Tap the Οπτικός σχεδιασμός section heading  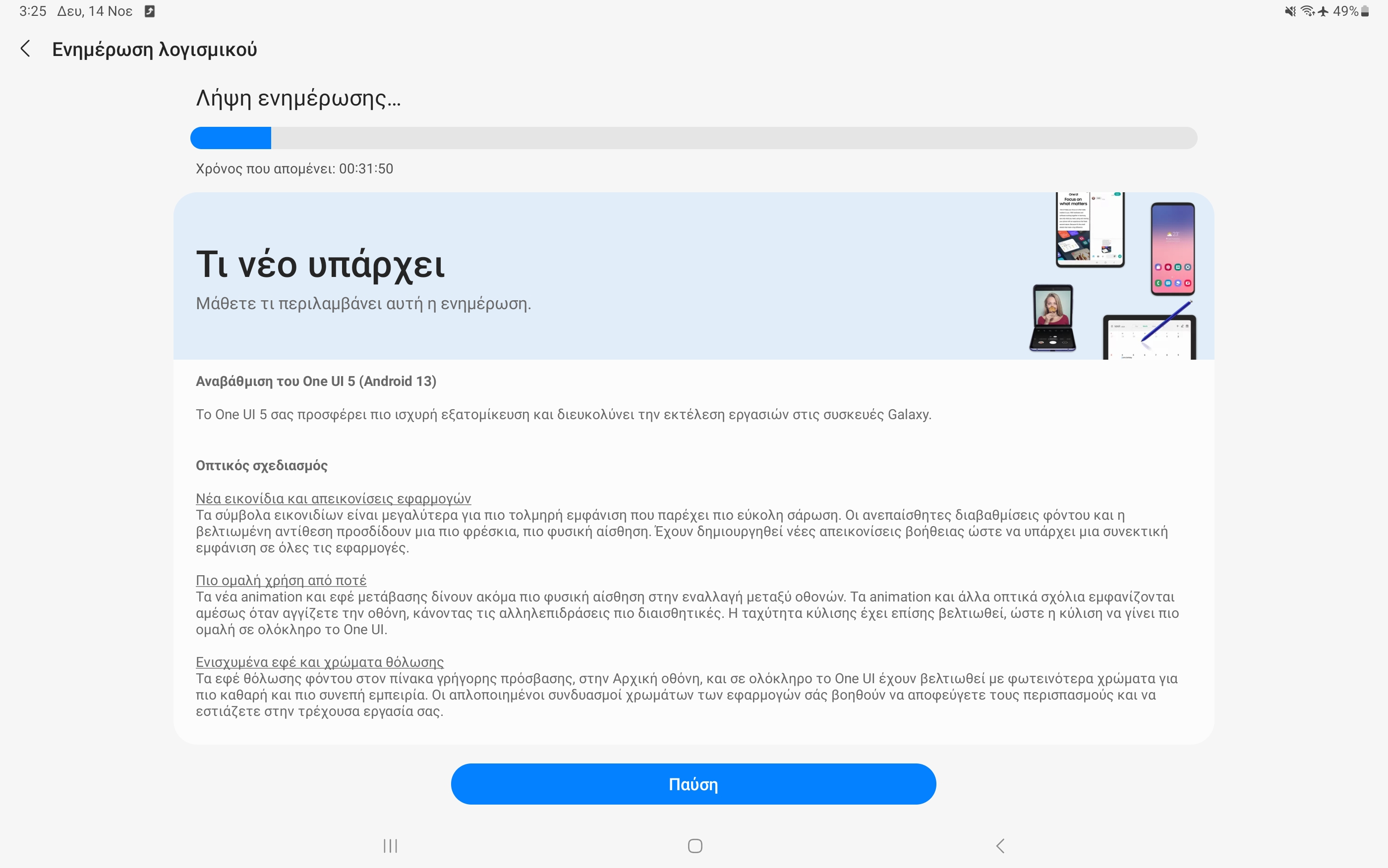[x=261, y=465]
